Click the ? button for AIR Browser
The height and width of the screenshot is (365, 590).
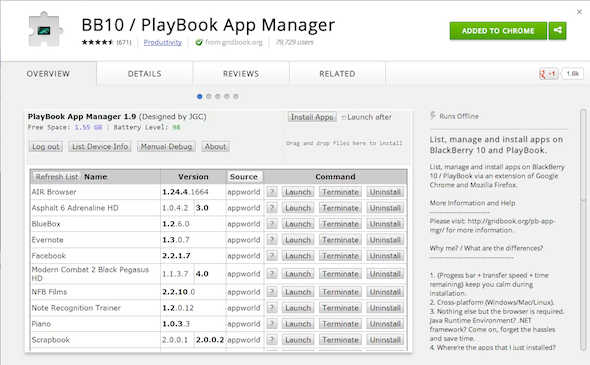(272, 192)
